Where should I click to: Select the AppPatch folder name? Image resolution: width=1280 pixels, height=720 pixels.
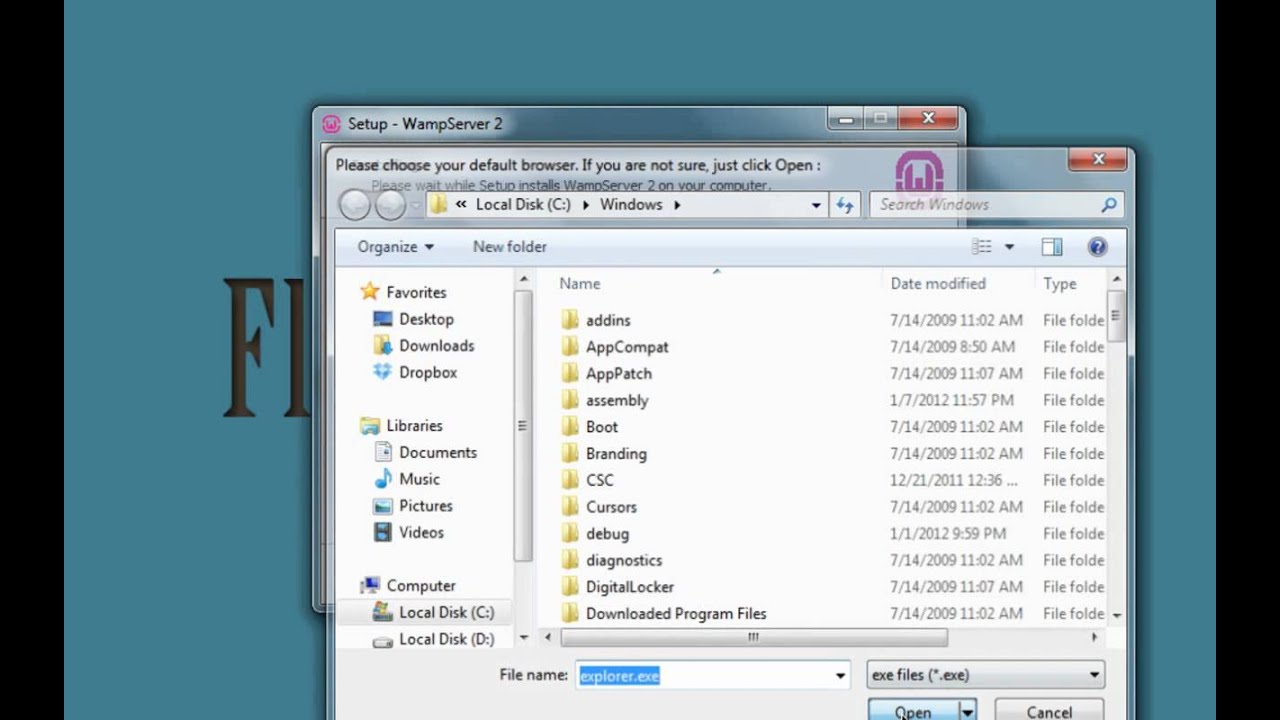tap(618, 373)
